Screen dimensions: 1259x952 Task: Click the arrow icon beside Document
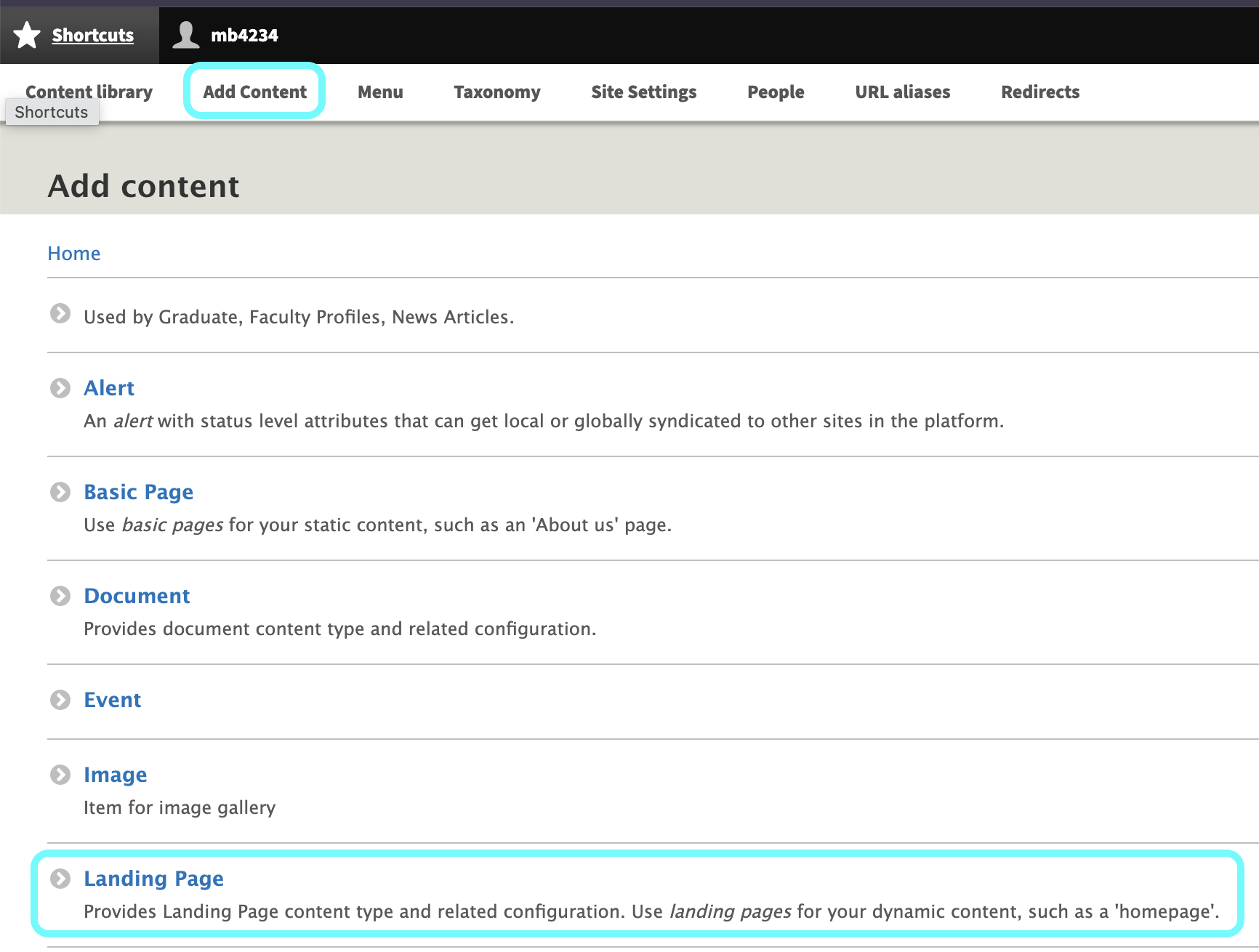pyautogui.click(x=60, y=596)
